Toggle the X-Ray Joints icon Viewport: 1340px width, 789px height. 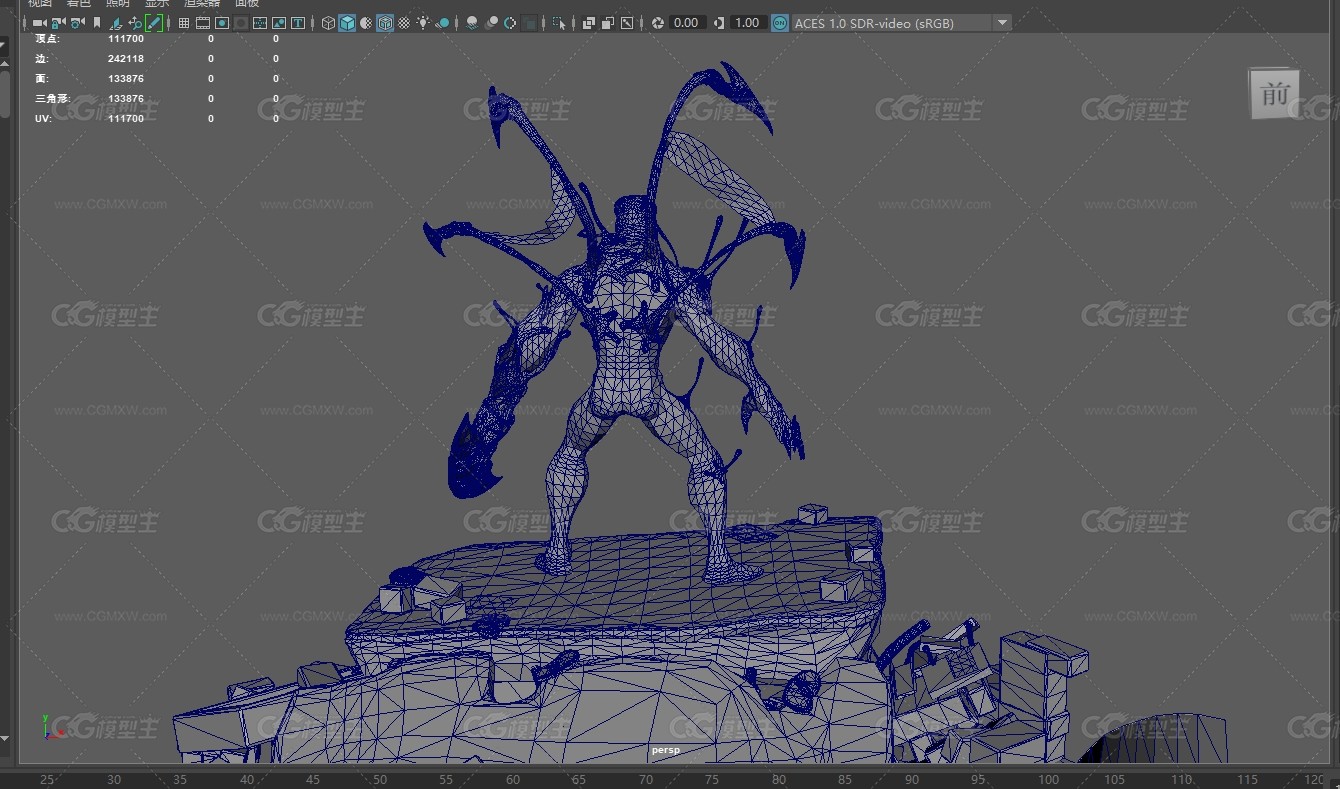[627, 23]
